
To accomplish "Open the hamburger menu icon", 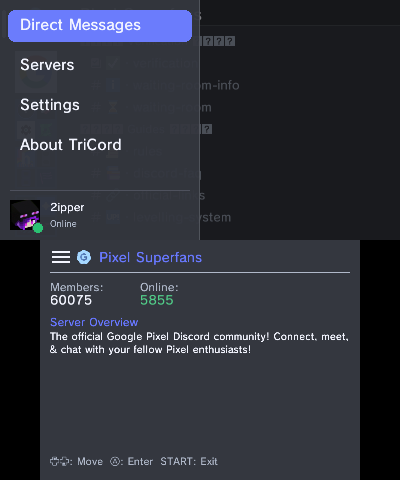I will [61, 257].
